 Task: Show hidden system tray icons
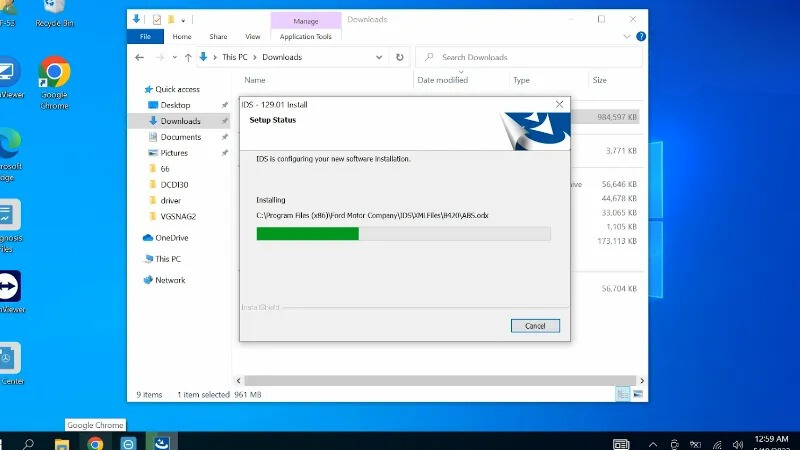coord(653,444)
